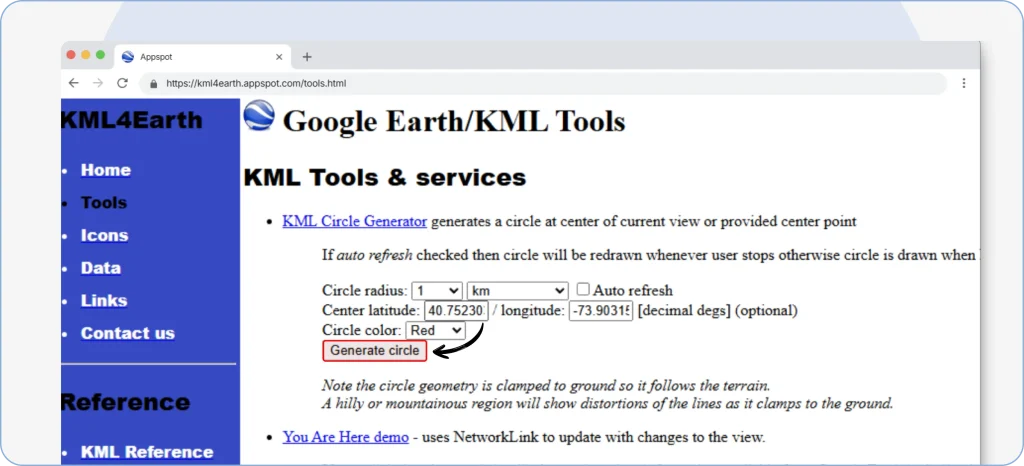Open Data in the sidebar
Viewport: 1024px width, 466px height.
101,268
